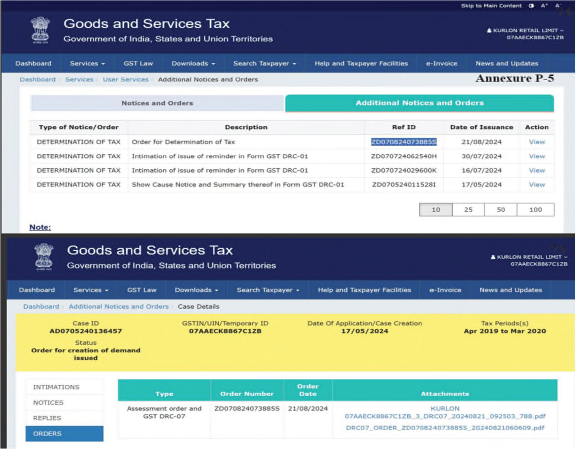576x449 pixels.
Task: Click the User Services breadcrumb link
Action: click(126, 79)
